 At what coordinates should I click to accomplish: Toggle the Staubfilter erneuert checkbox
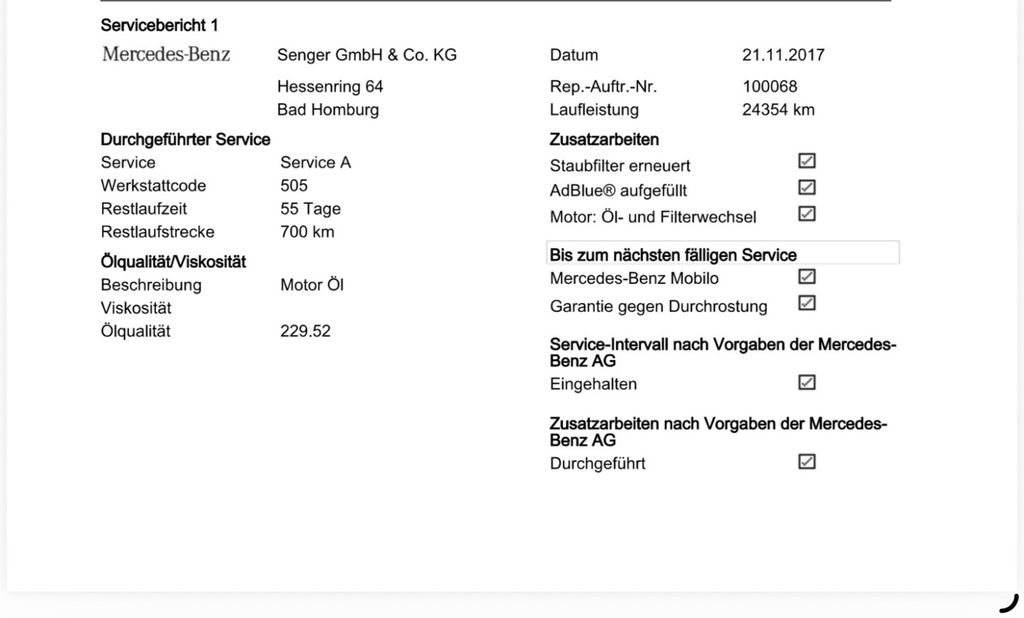pos(807,161)
